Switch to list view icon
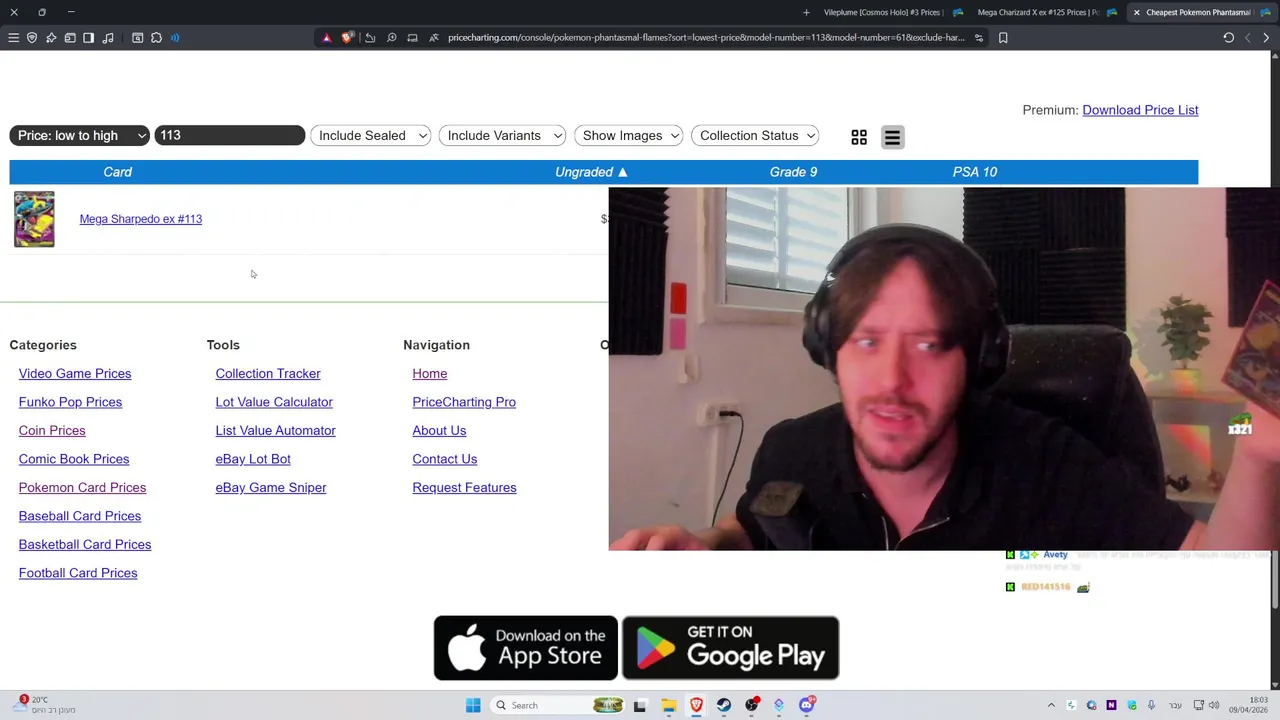 (893, 137)
